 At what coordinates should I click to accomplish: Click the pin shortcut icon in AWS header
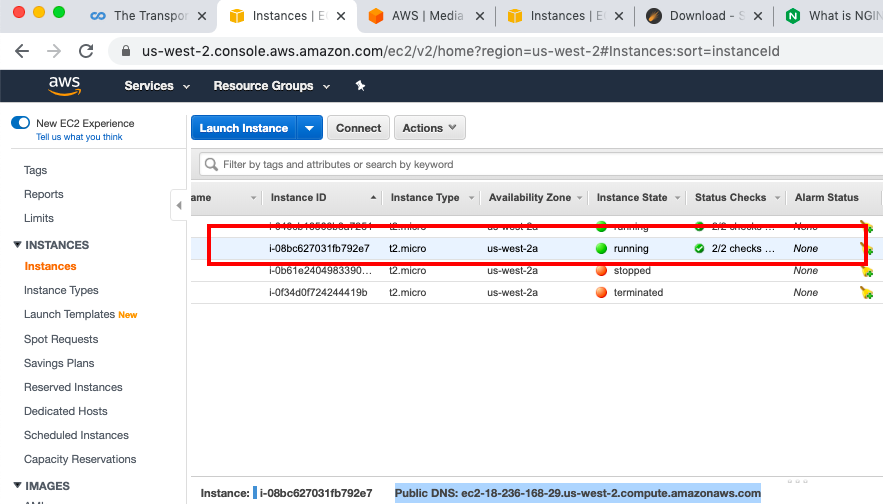(360, 86)
